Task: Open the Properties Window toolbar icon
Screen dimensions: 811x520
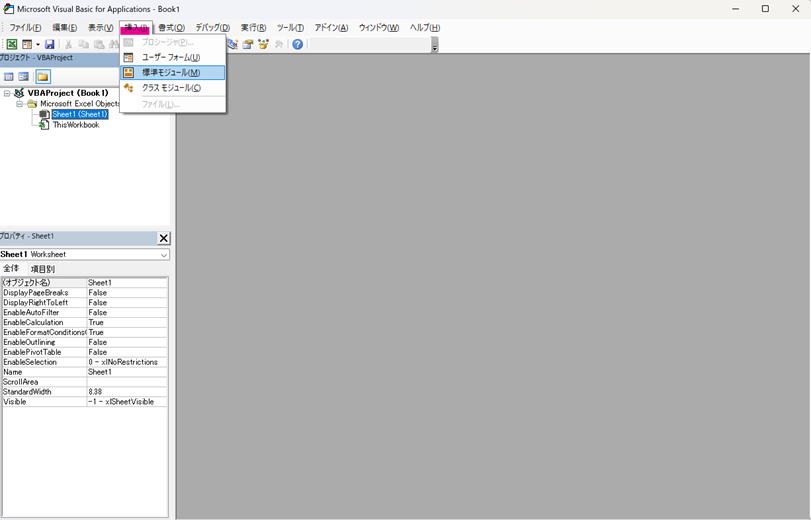Action: click(248, 44)
